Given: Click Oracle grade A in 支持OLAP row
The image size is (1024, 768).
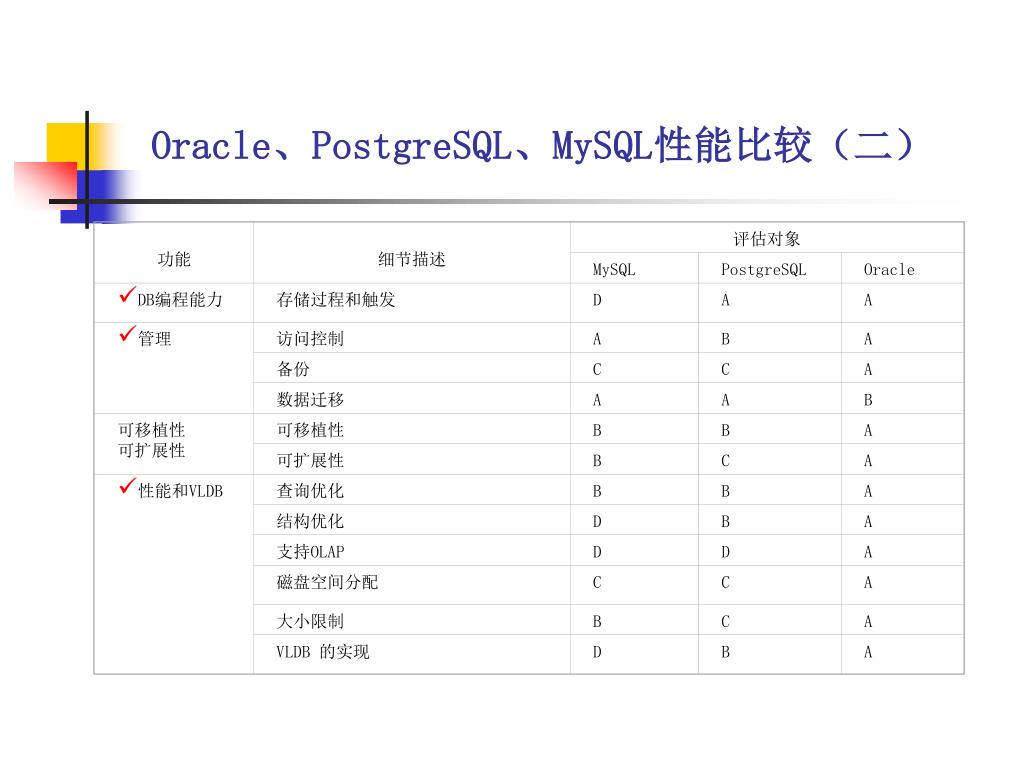Looking at the screenshot, I should coord(868,552).
